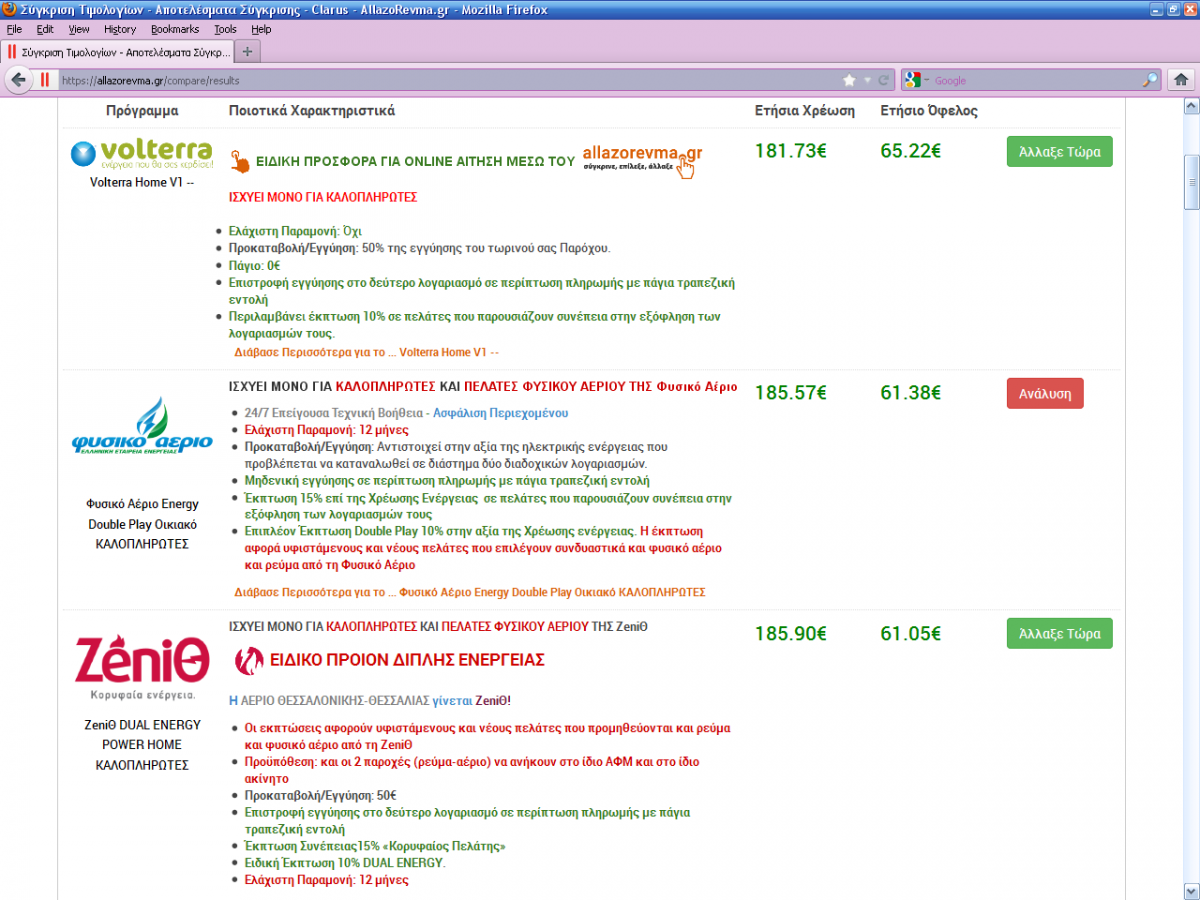
Task: Open the View menu
Action: click(x=79, y=29)
